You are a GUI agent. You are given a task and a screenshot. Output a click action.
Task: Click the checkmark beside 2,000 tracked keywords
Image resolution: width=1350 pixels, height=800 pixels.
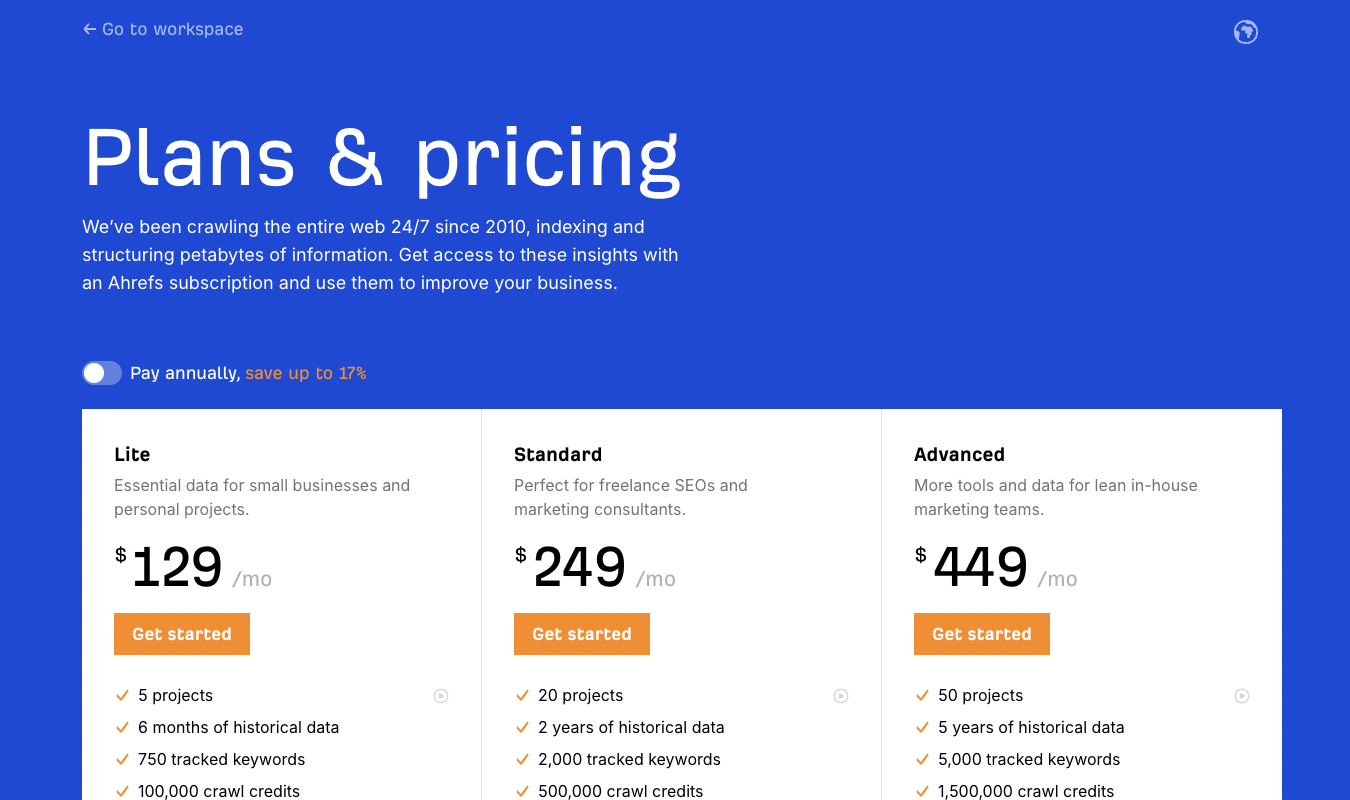pos(522,758)
